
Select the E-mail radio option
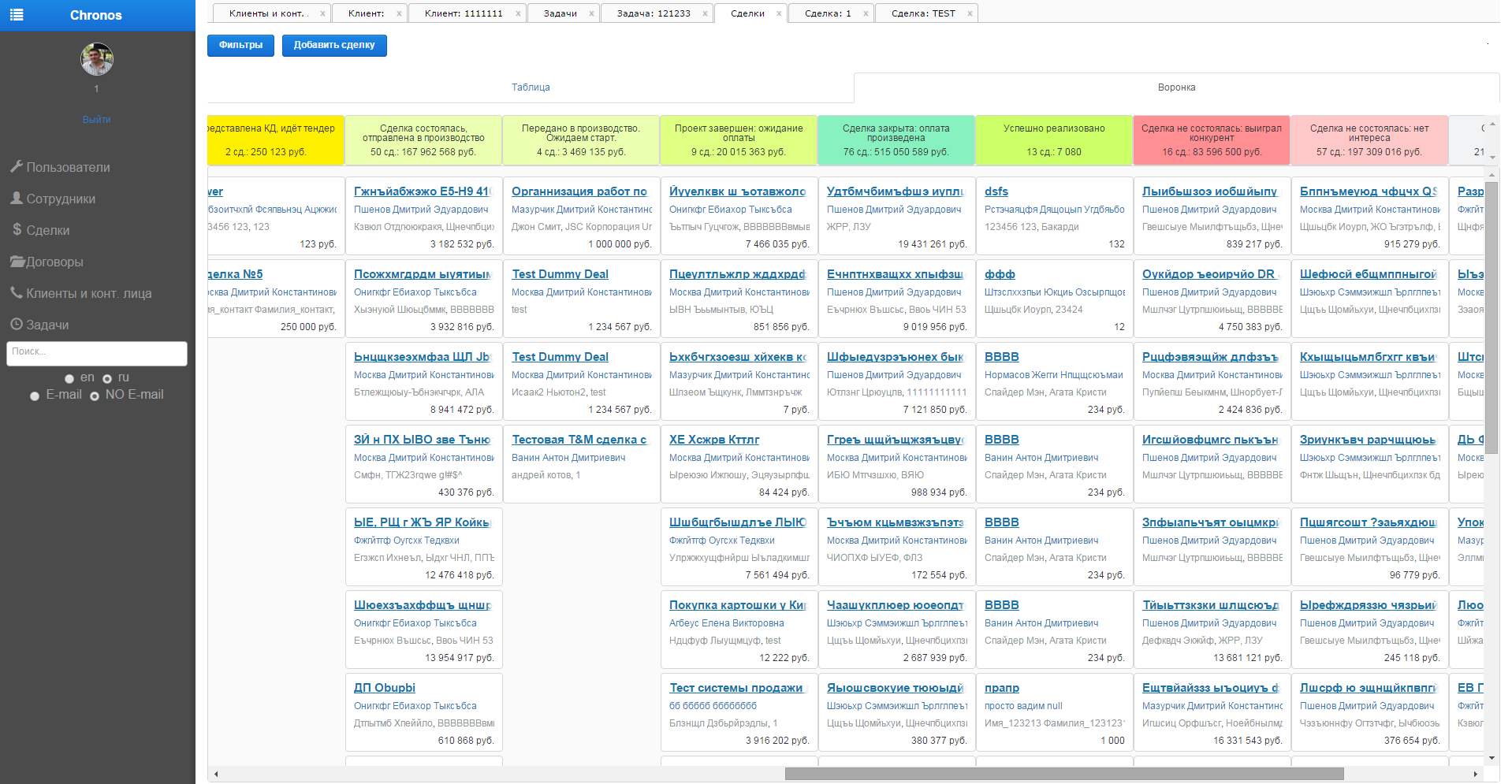point(35,396)
